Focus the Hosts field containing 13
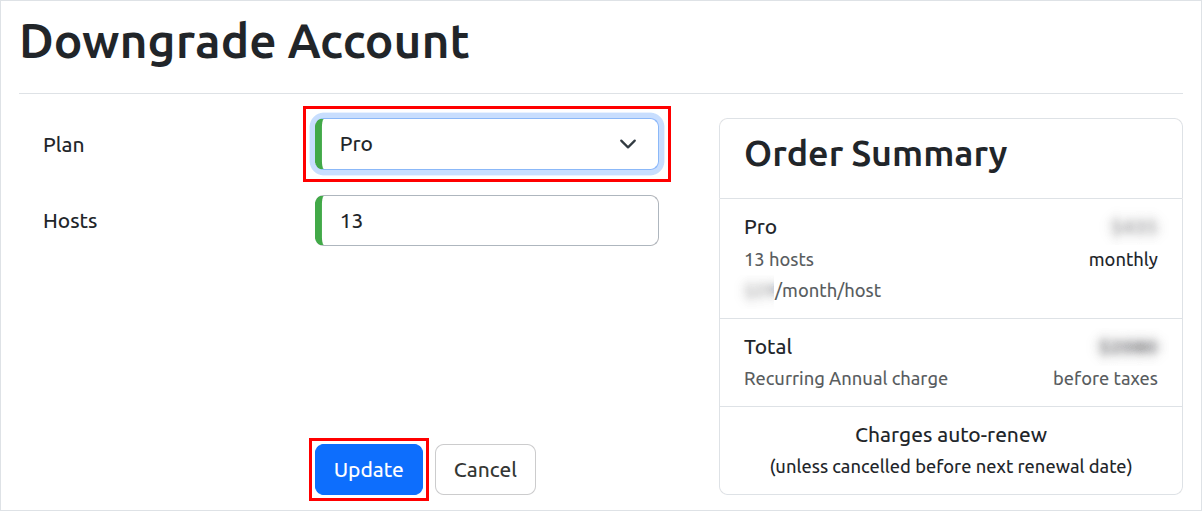Viewport: 1202px width, 511px height. pos(487,220)
